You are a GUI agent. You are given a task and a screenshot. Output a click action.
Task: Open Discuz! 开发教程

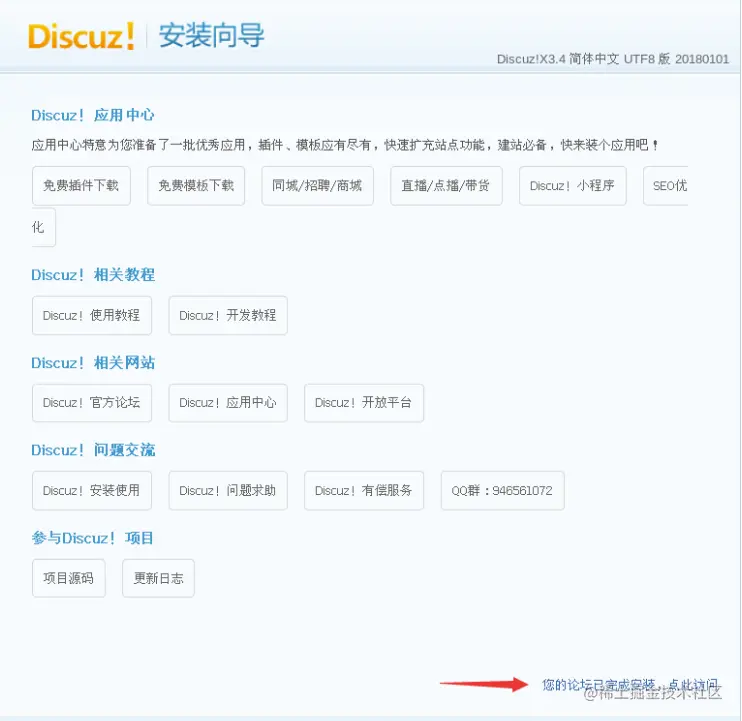click(x=228, y=316)
